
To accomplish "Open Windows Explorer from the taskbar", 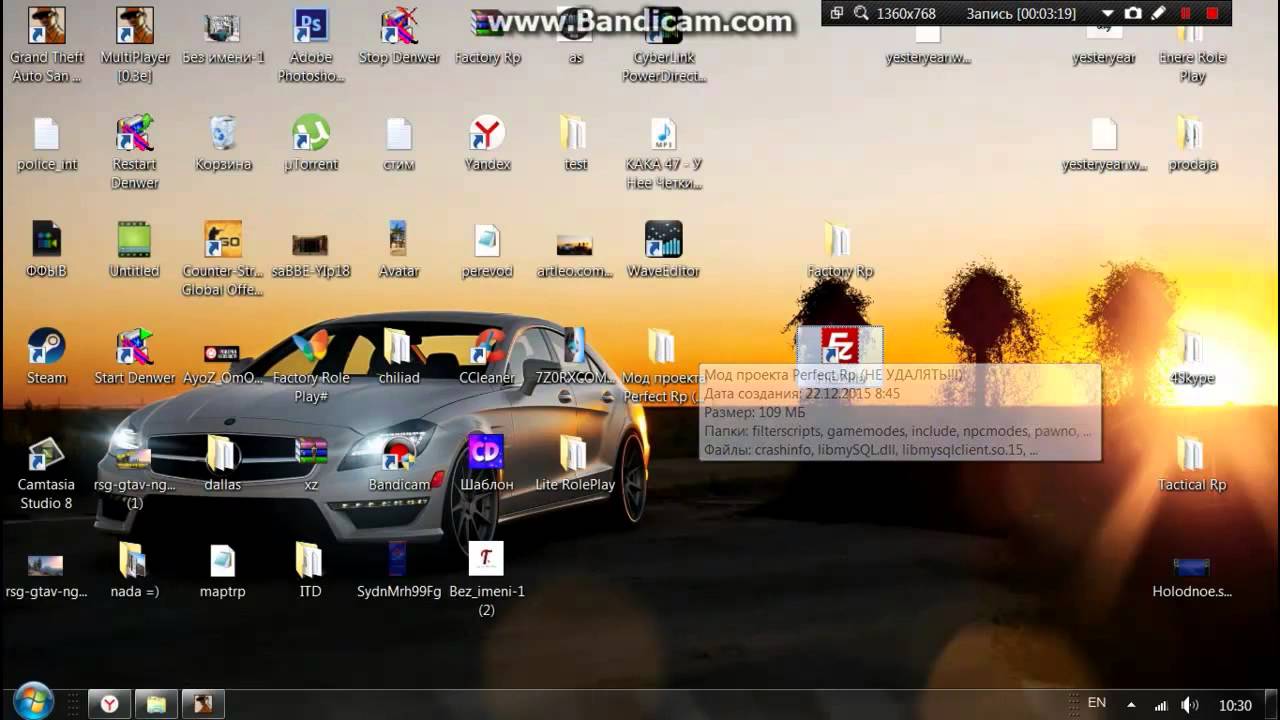I will (x=156, y=704).
